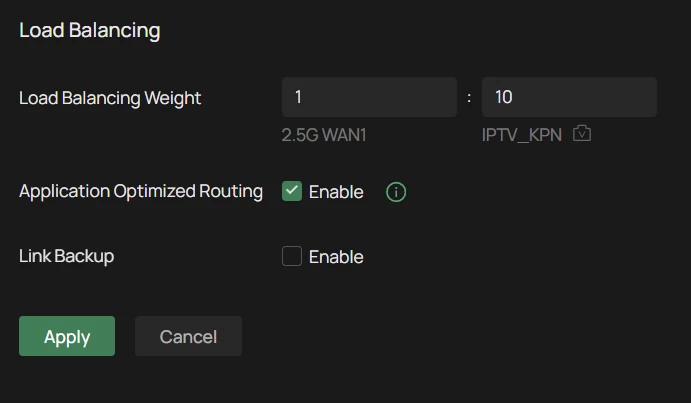
Task: Click the weight field showing value 10
Action: [569, 97]
